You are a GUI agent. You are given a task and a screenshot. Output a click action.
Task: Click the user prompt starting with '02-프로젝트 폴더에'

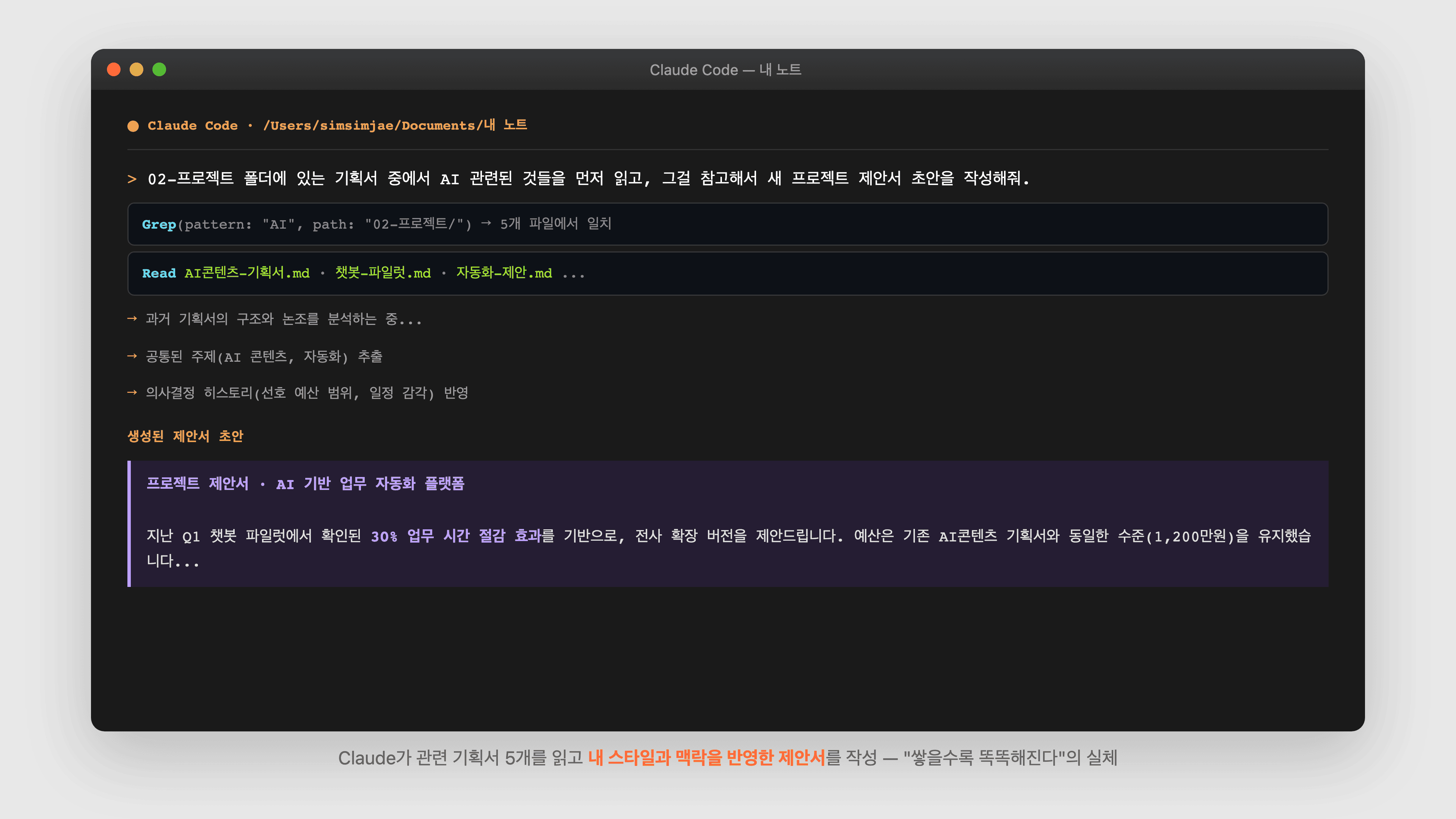pyautogui.click(x=588, y=179)
